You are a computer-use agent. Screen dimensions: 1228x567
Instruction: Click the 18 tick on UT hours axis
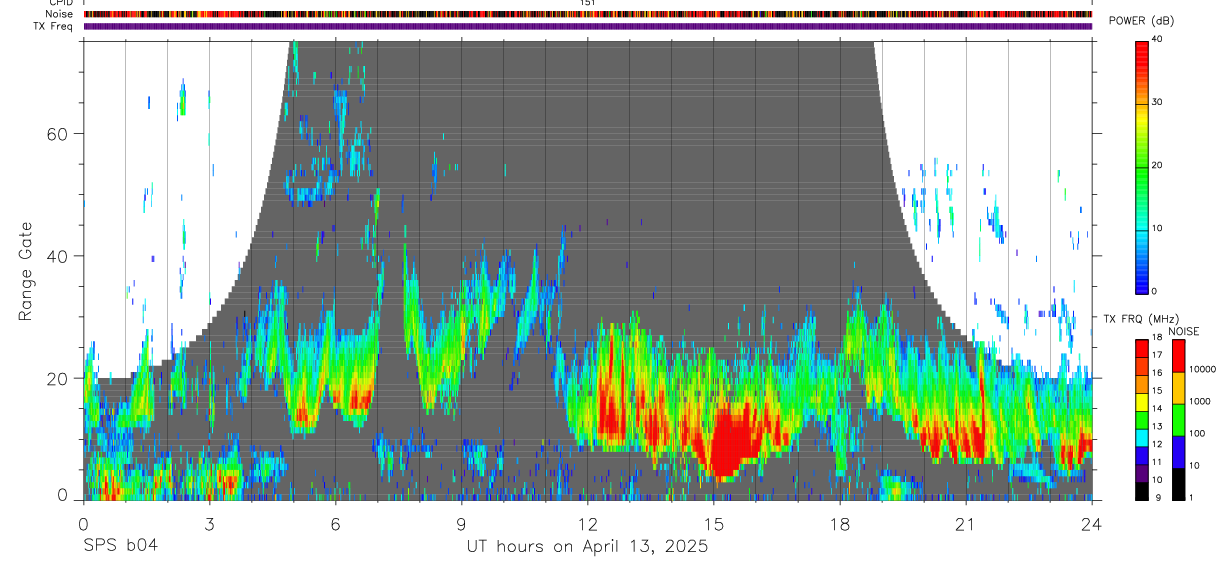pyautogui.click(x=839, y=524)
